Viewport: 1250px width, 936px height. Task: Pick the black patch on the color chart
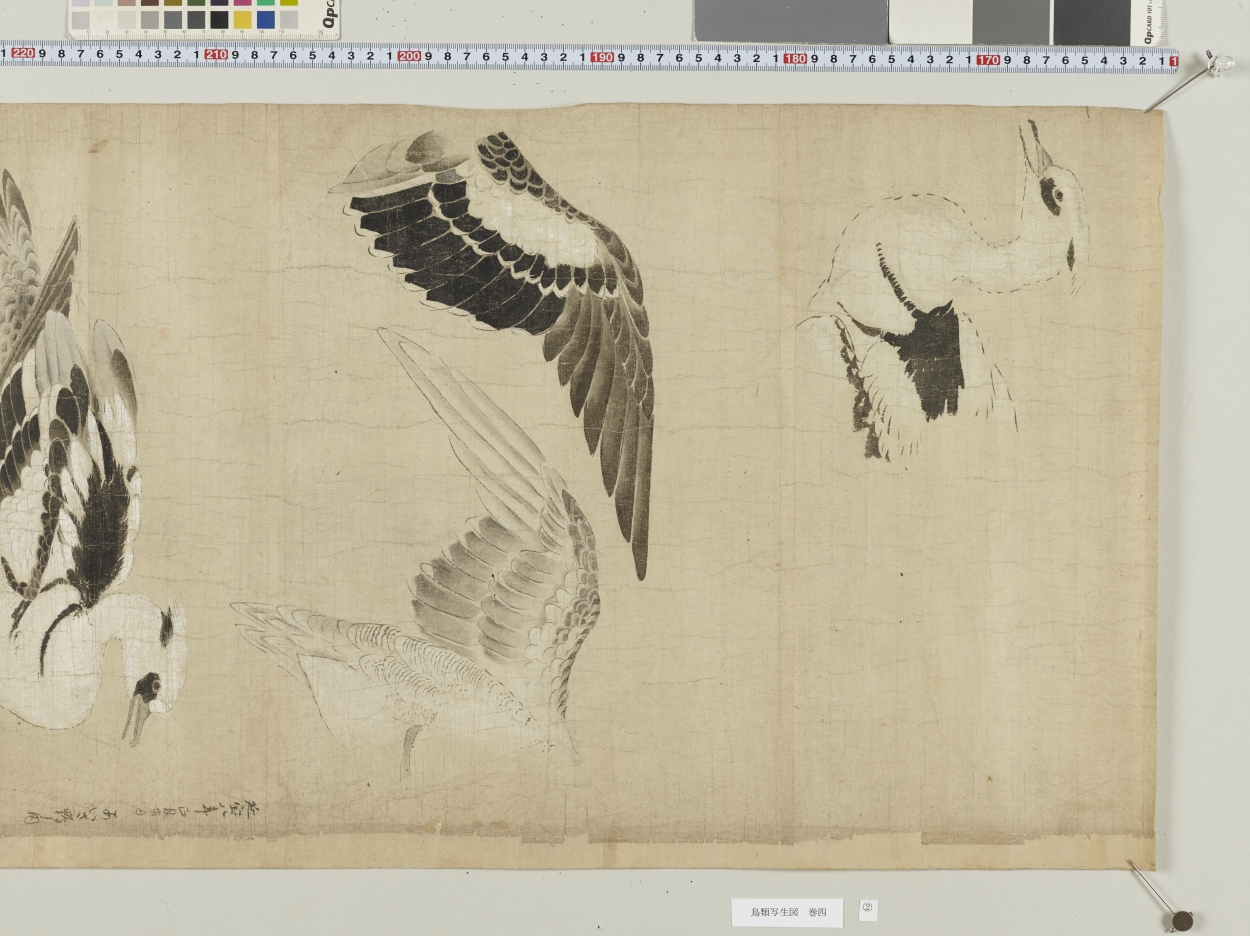(219, 20)
